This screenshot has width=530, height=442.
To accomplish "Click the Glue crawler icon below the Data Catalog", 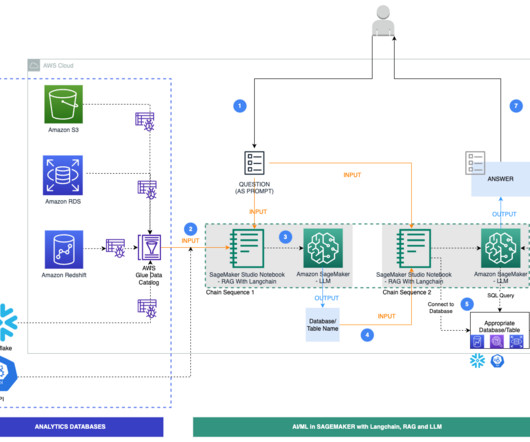I will coord(147,309).
